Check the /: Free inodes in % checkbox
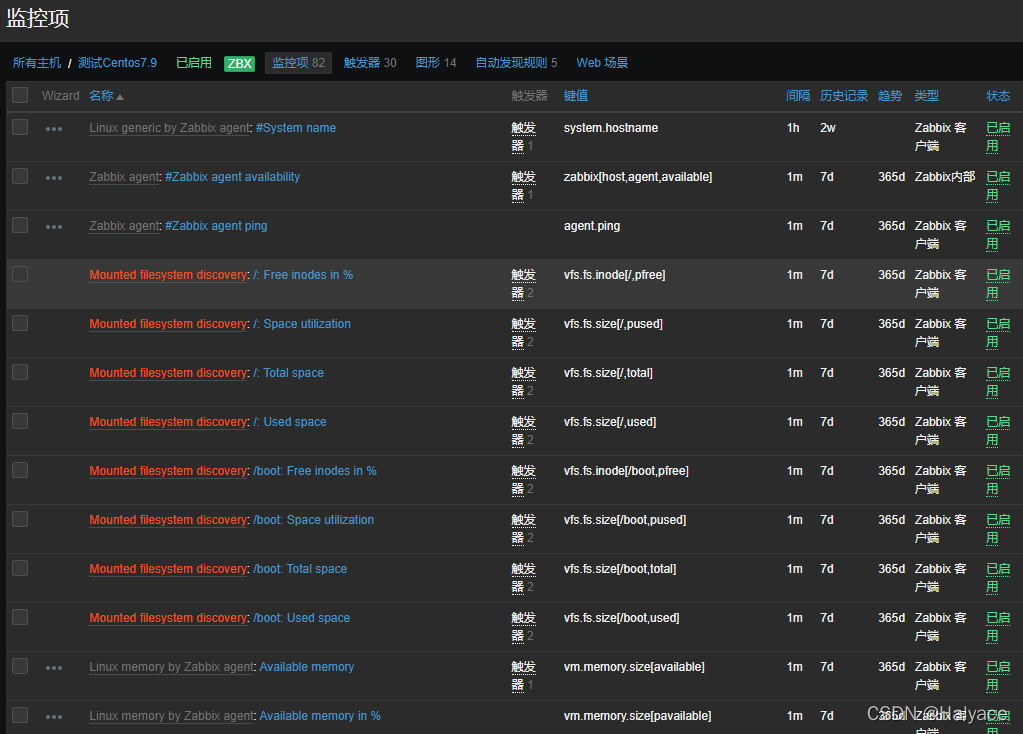 (x=20, y=274)
